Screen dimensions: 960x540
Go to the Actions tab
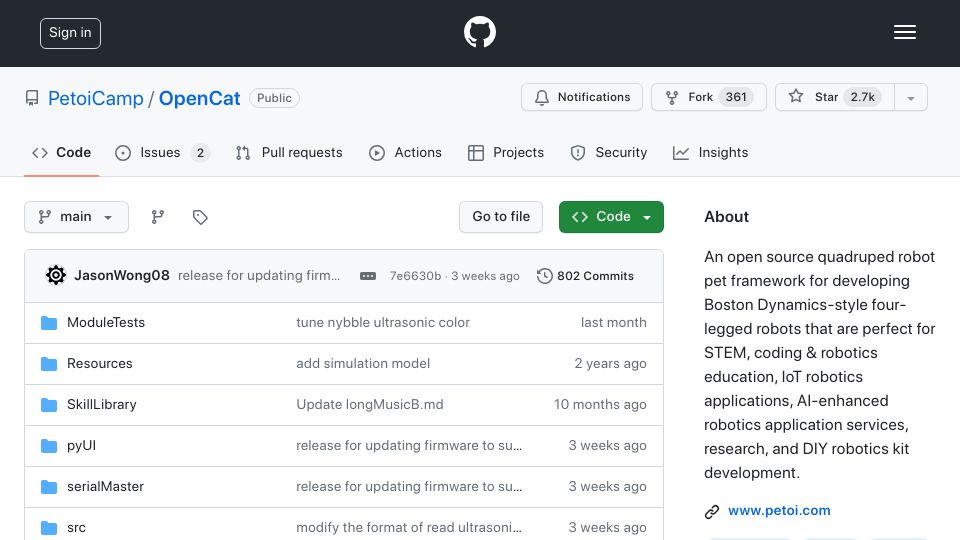coord(405,152)
